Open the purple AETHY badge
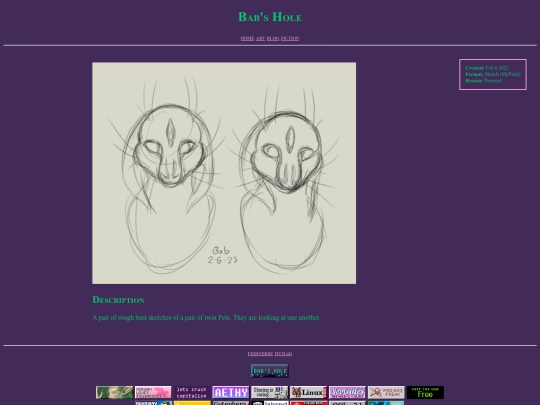Viewport: 540px width, 405px height. point(231,392)
